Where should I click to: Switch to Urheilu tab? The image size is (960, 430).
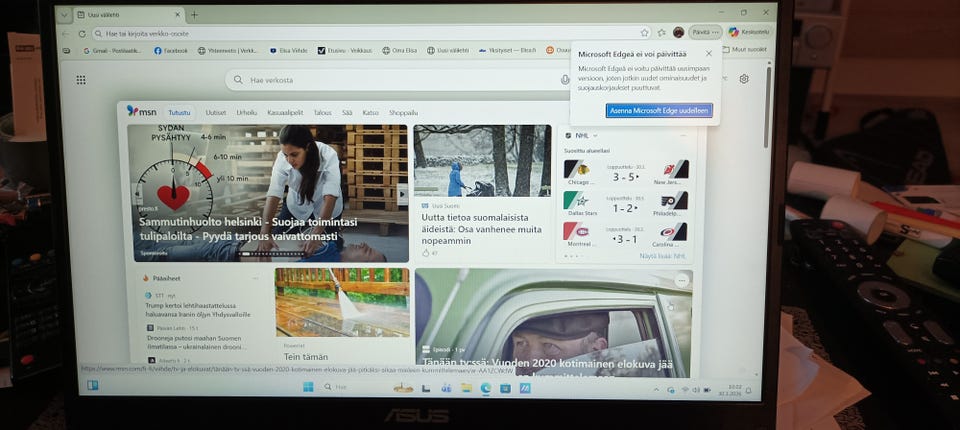[x=247, y=113]
